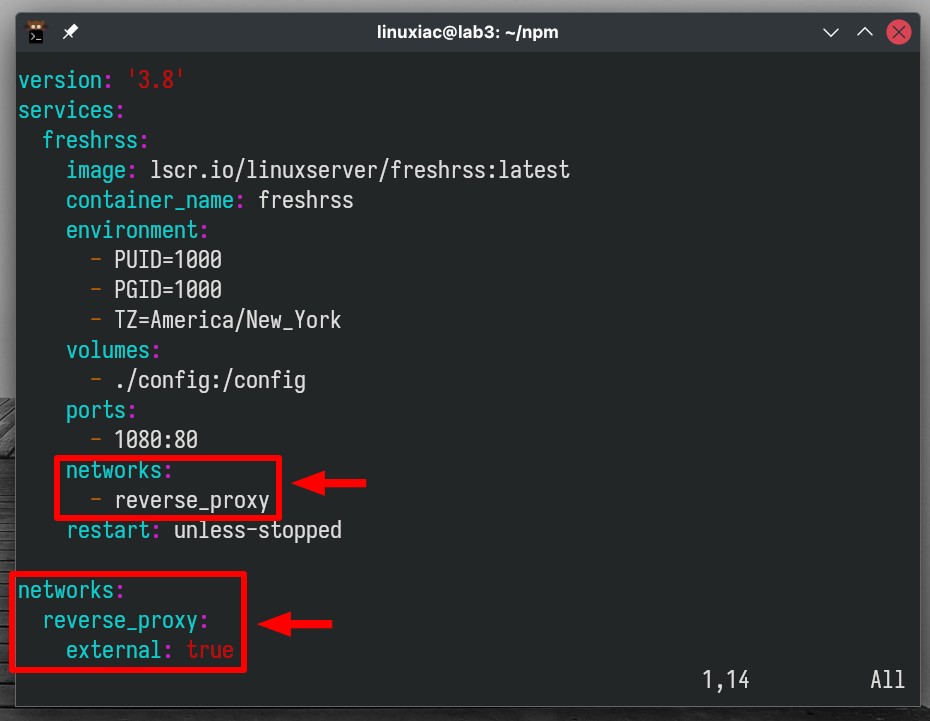The height and width of the screenshot is (721, 930).
Task: Minimize window with the down chevron
Action: tap(830, 32)
